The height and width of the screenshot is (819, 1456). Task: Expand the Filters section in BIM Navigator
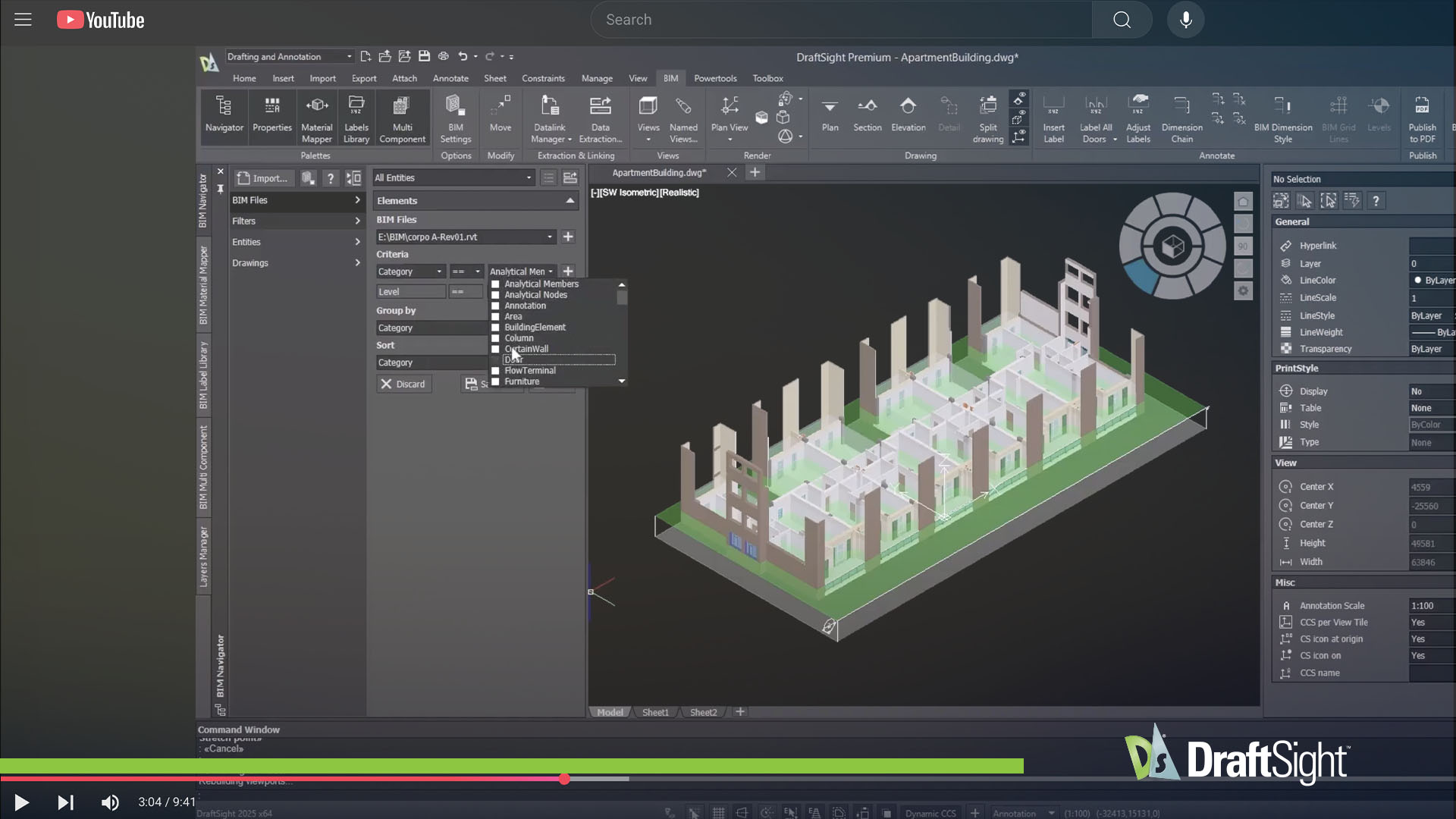point(296,221)
